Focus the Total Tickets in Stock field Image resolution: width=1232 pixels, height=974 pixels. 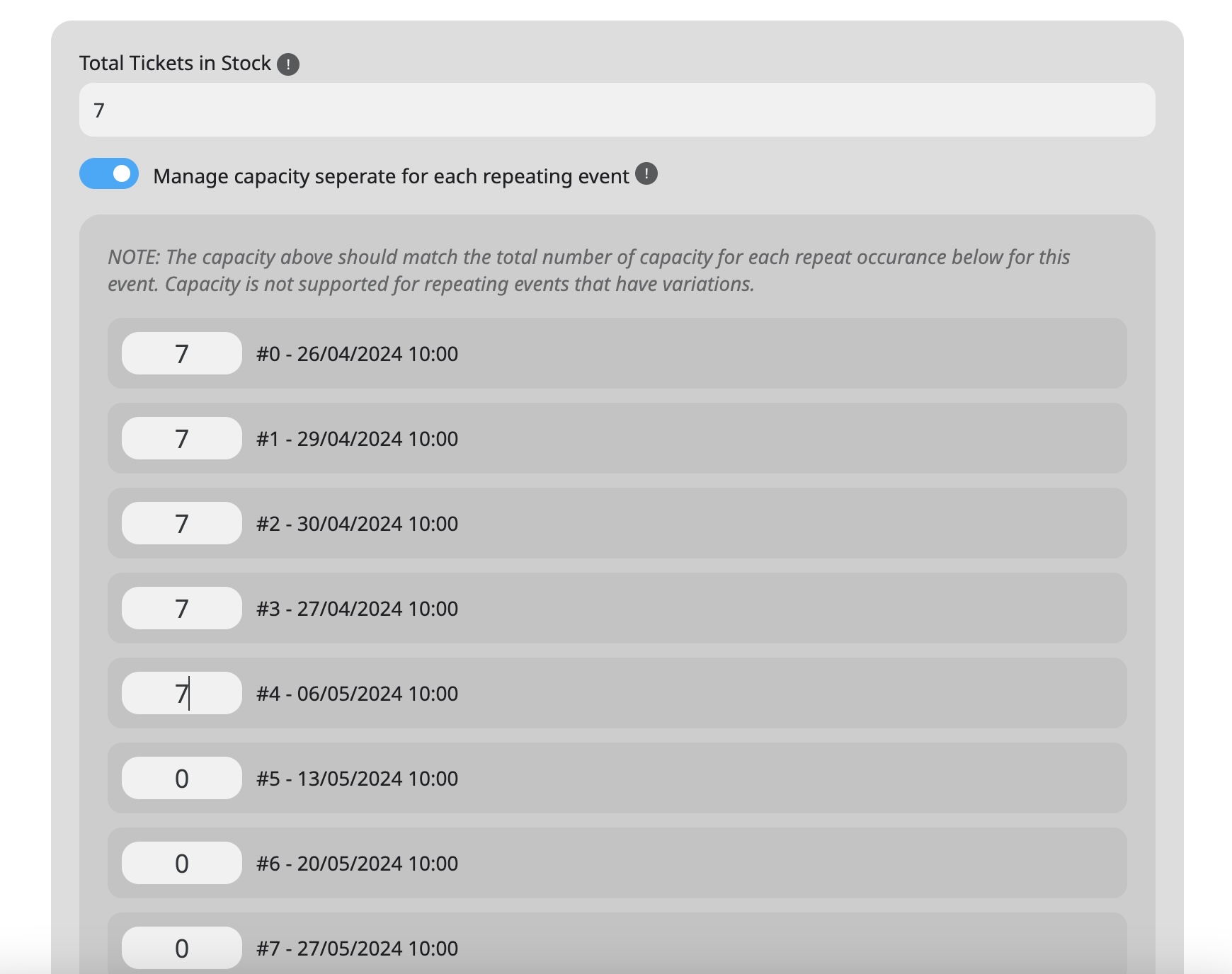617,110
